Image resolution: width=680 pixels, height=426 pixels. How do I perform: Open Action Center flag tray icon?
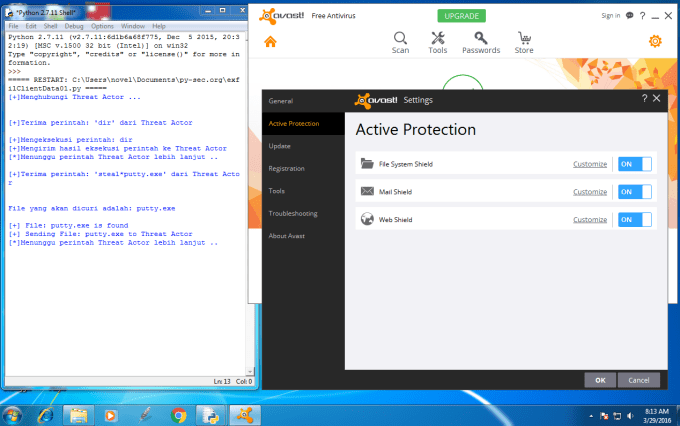604,416
